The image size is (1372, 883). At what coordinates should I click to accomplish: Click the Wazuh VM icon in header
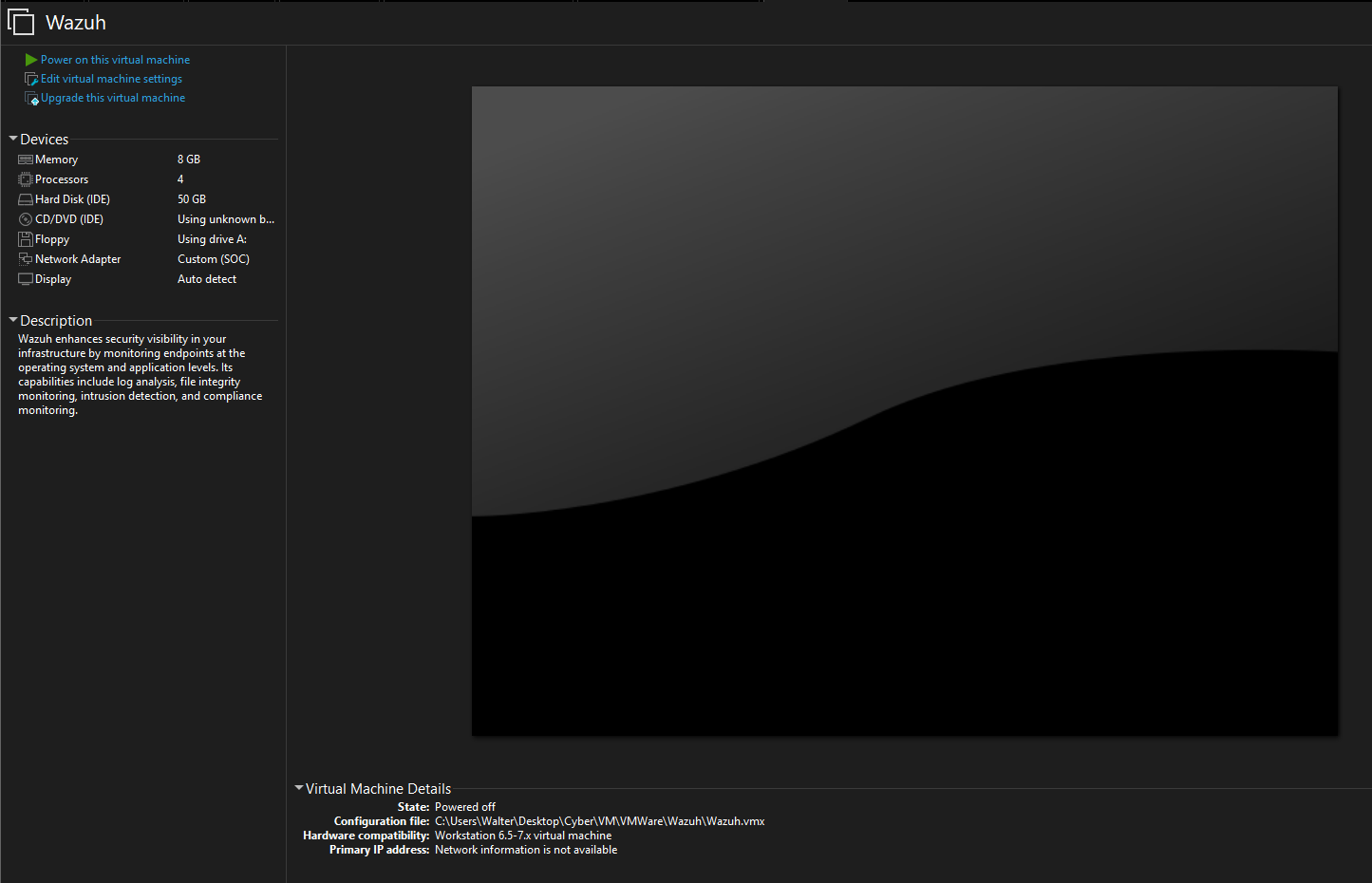pyautogui.click(x=21, y=23)
